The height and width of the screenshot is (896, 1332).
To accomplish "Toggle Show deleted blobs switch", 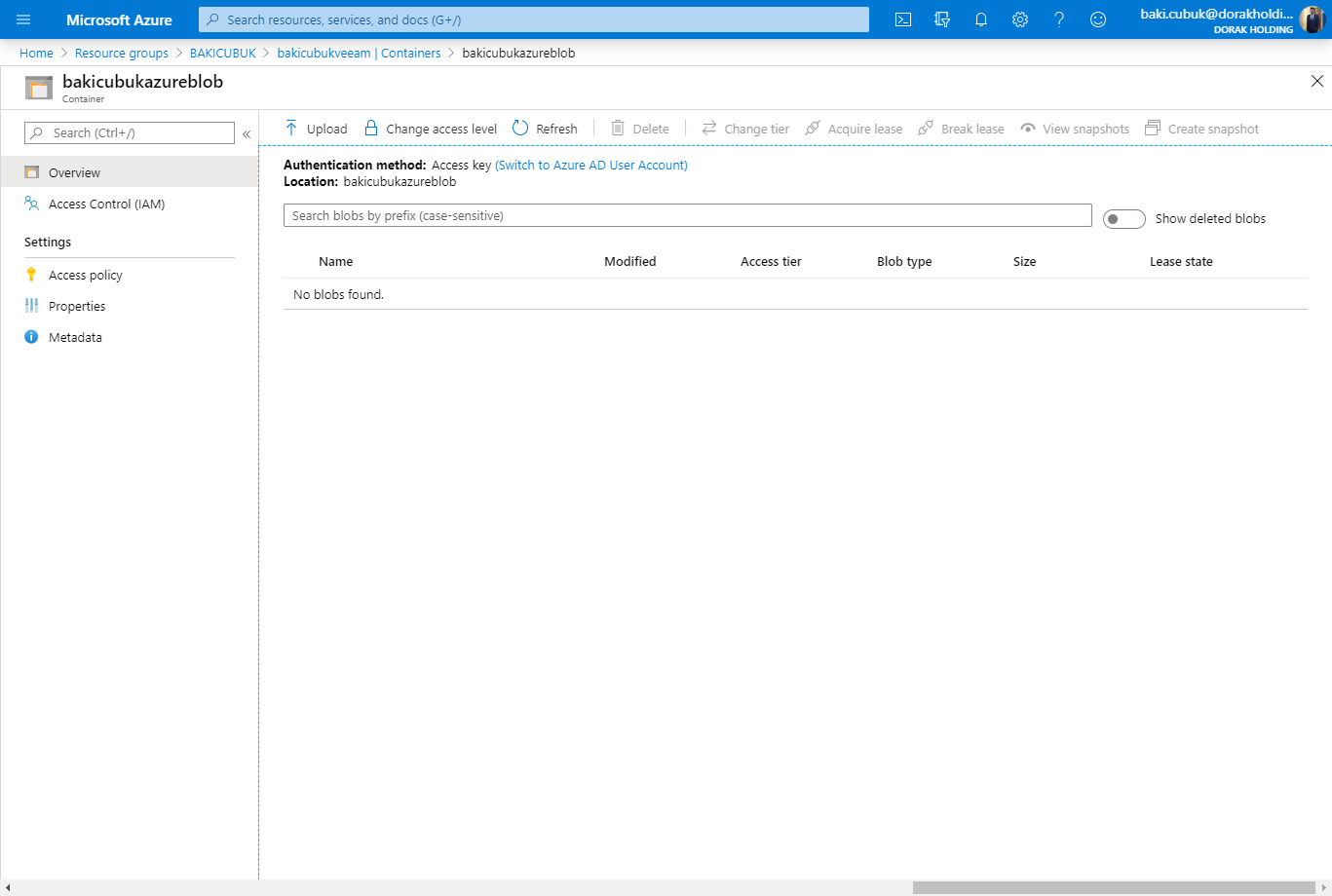I will point(1123,219).
